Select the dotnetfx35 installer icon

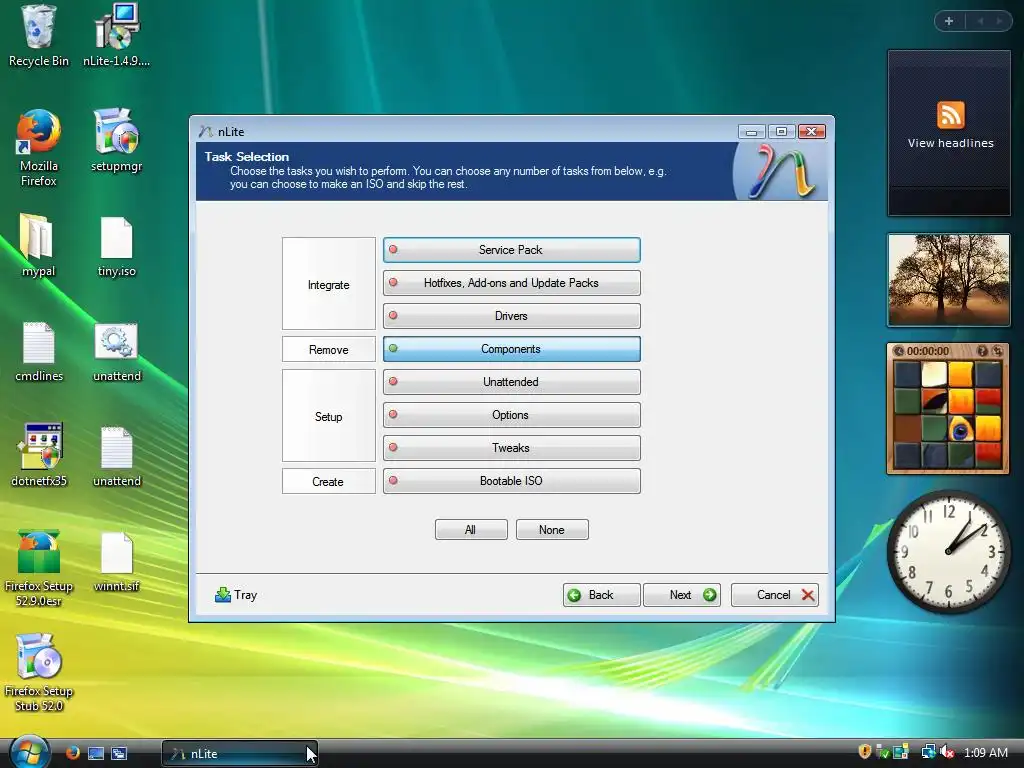(x=39, y=455)
